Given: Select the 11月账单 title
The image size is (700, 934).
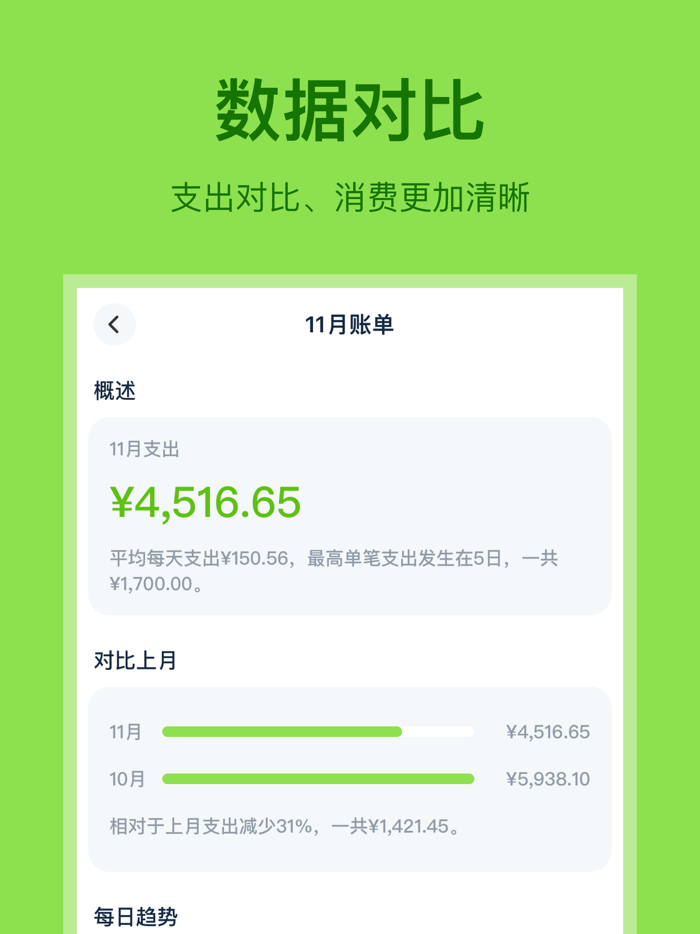Looking at the screenshot, I should [x=349, y=323].
